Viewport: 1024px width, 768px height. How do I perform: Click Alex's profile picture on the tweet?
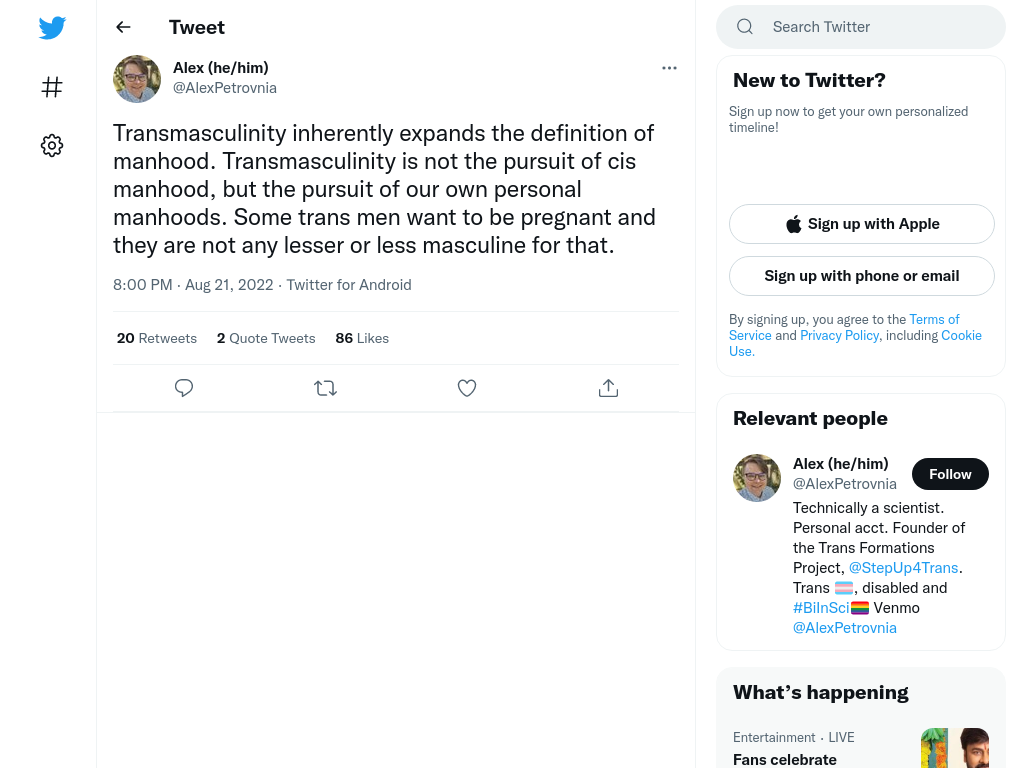coord(137,79)
